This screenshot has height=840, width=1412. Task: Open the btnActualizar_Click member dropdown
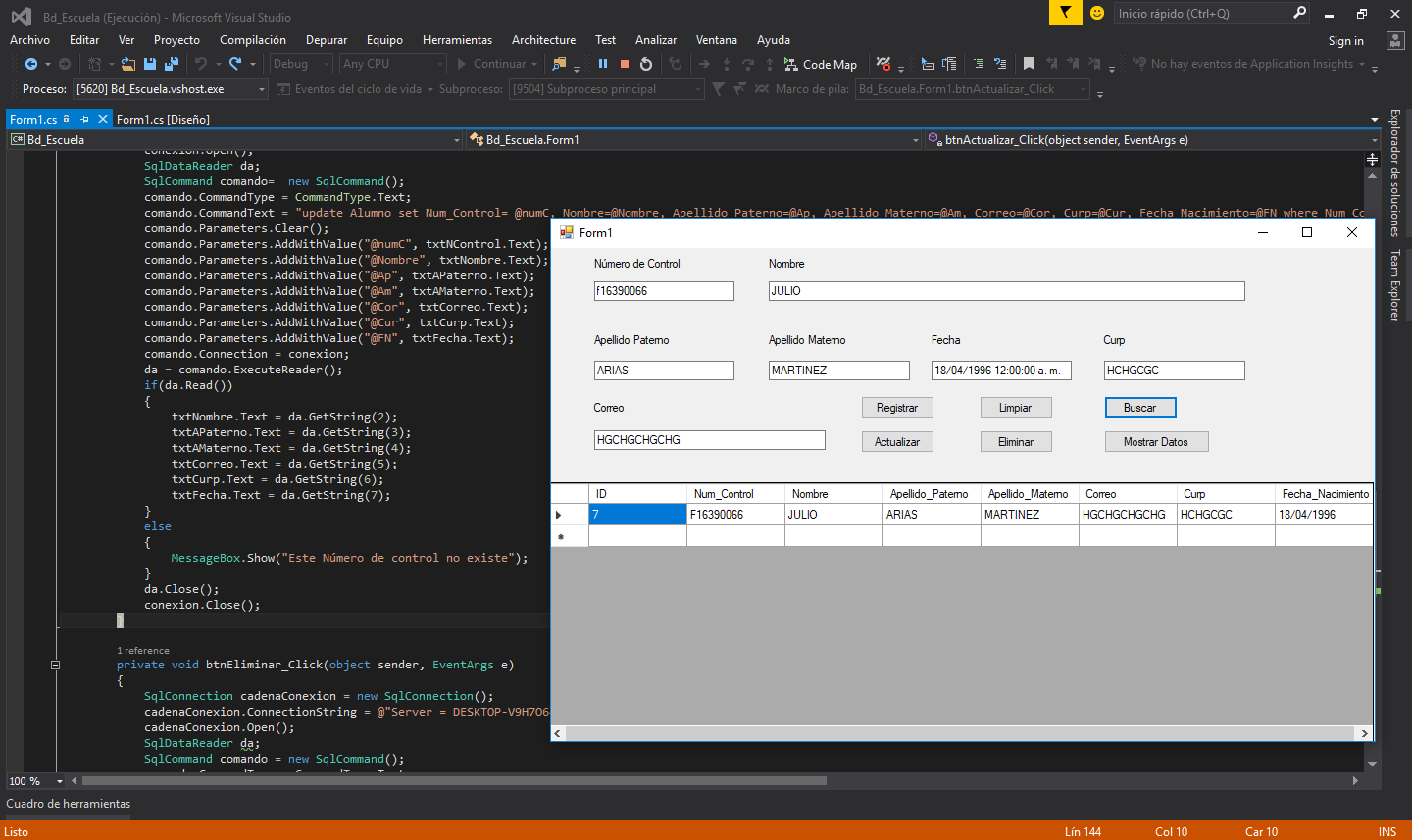(1153, 140)
